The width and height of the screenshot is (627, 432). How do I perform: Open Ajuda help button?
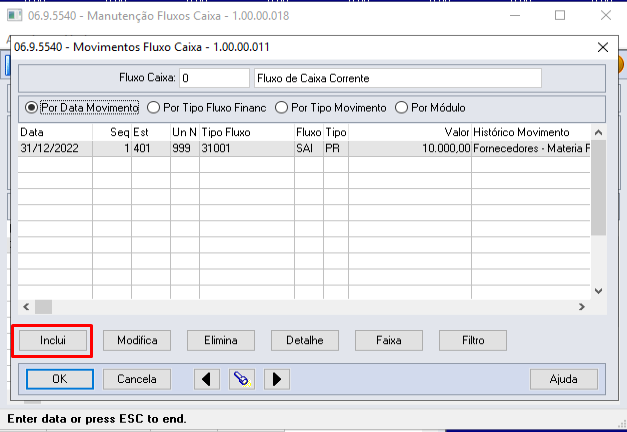564,379
